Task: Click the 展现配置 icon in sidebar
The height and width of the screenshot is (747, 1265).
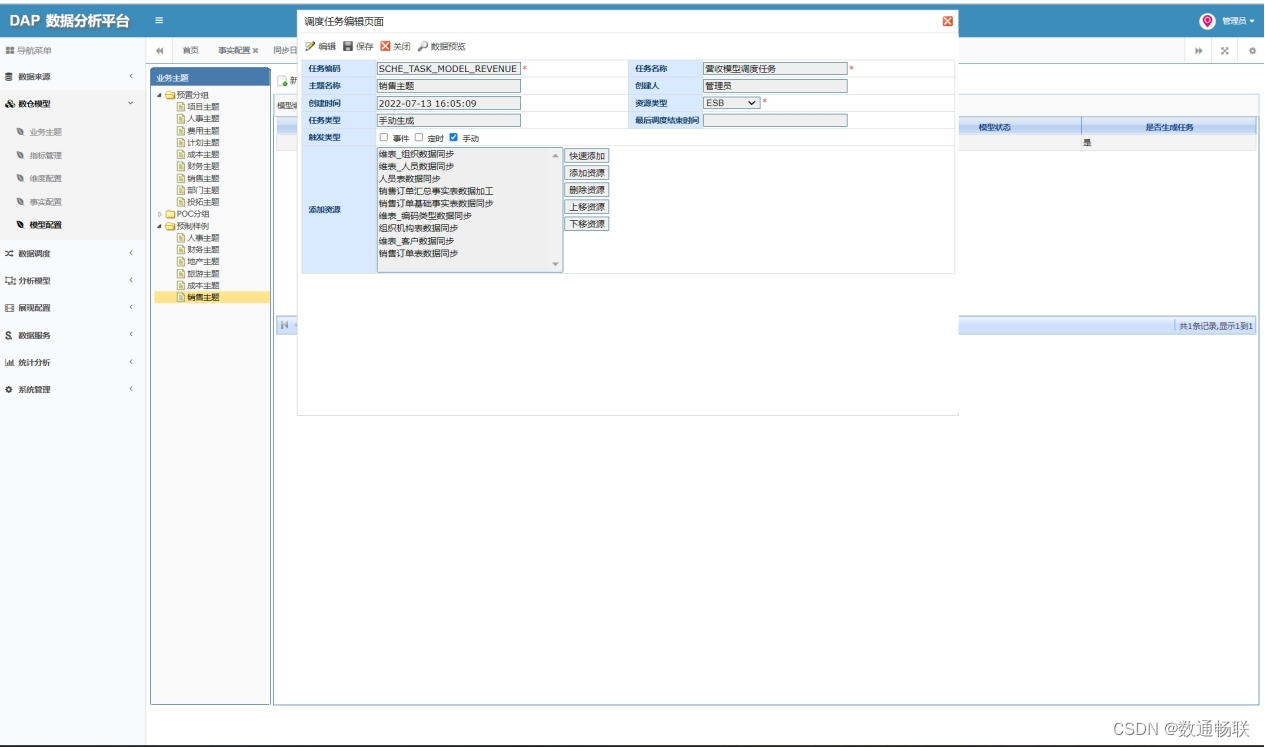Action: click(x=9, y=308)
